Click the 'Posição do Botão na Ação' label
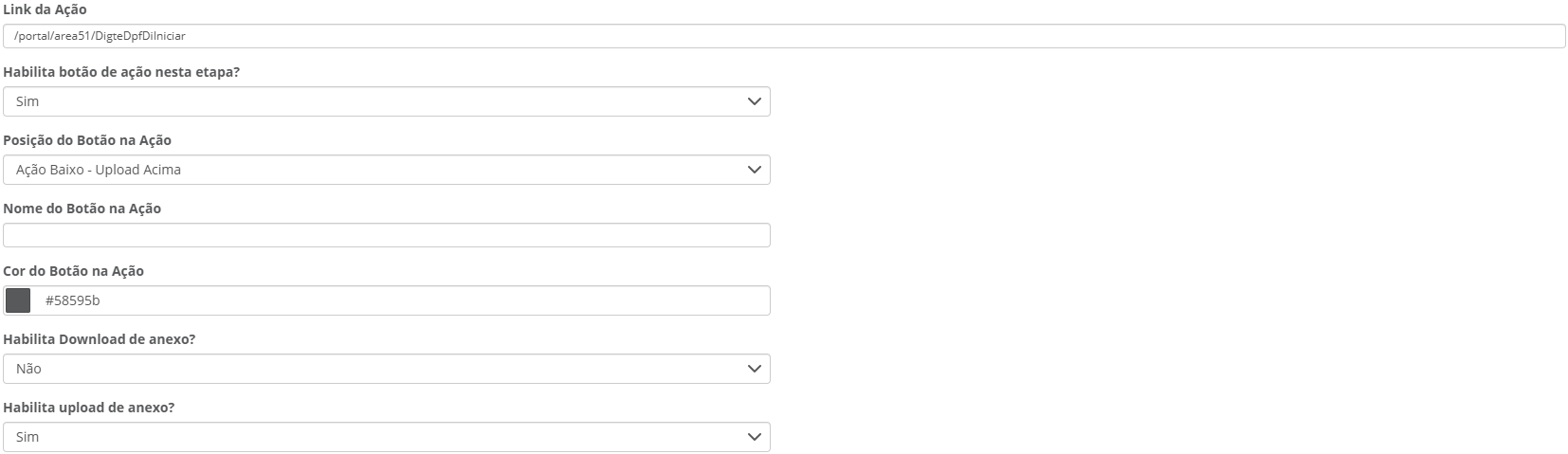Viewport: 1568px width, 454px height. [87, 140]
